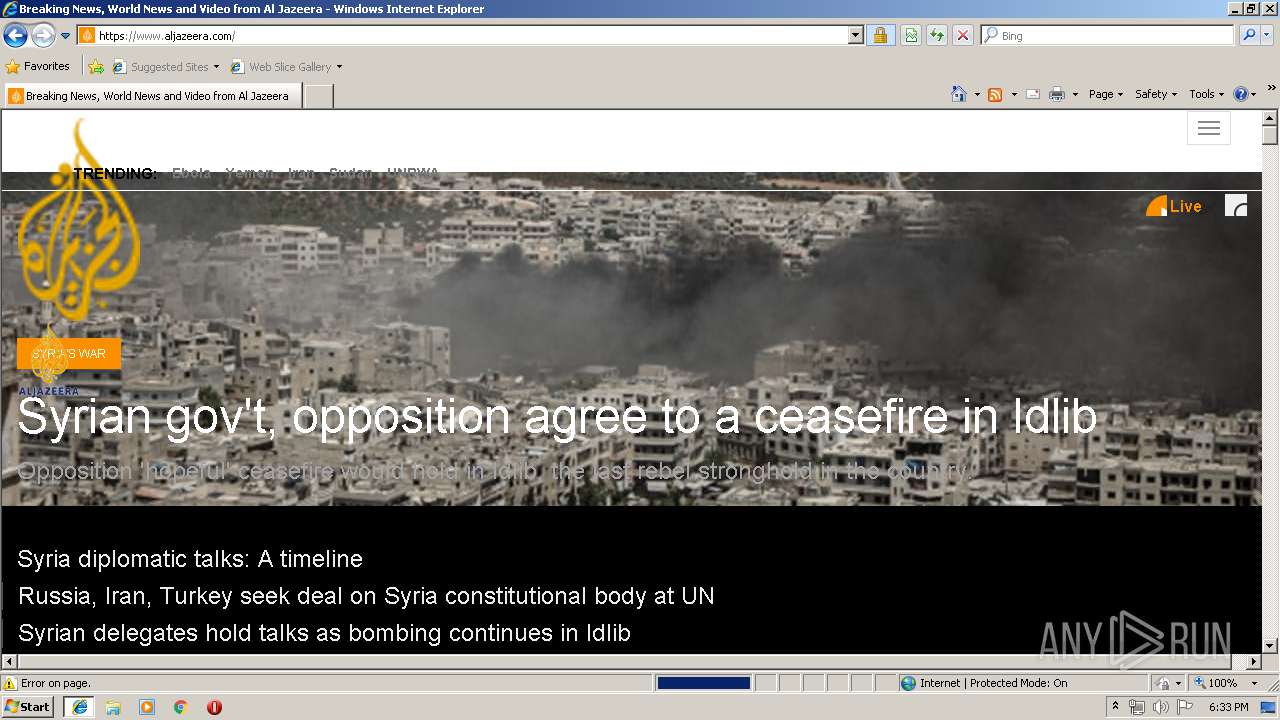Refresh the page with the refresh icon

(x=937, y=36)
